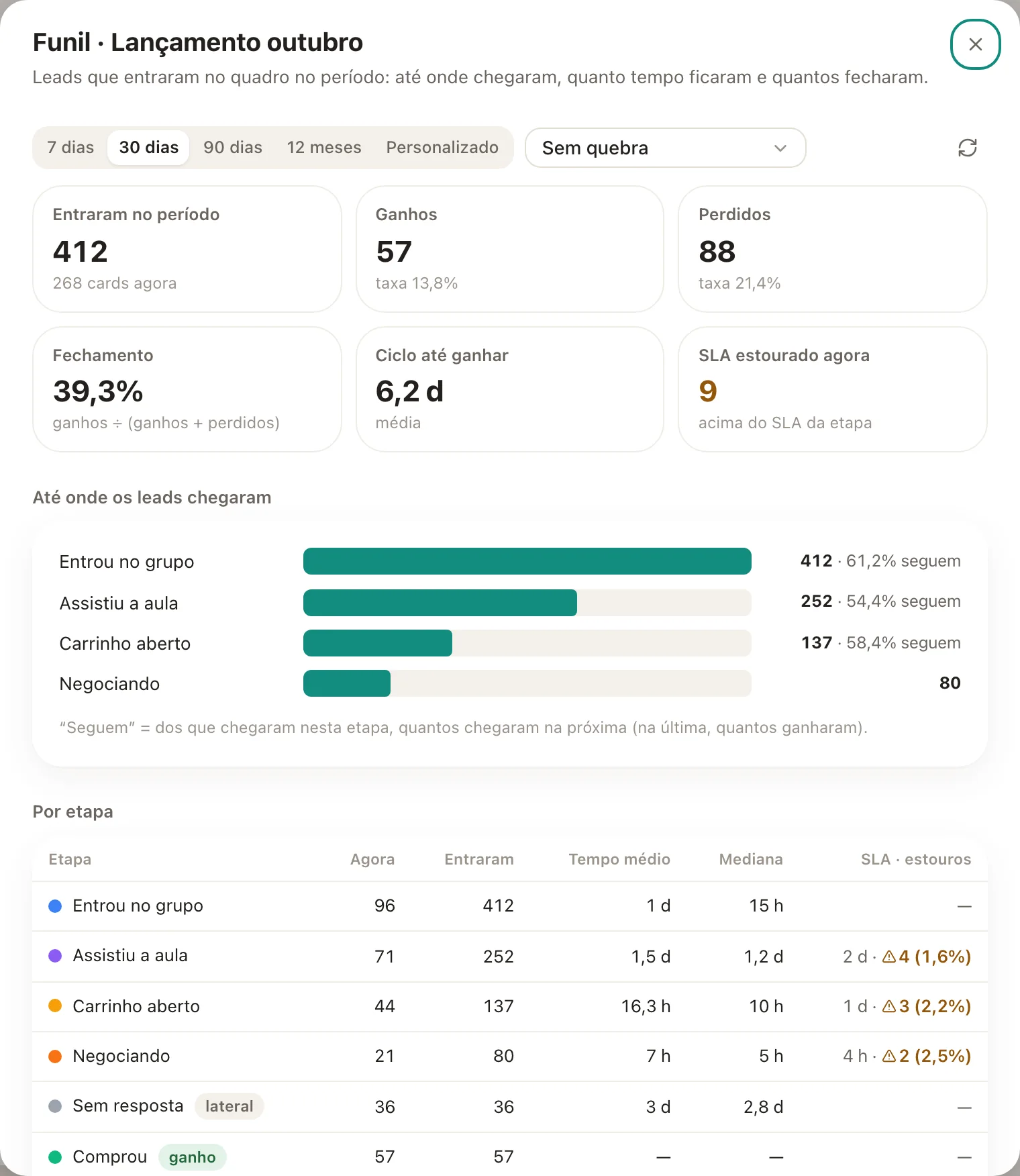This screenshot has width=1020, height=1176.
Task: Close the Funil Lançamento outubro dialog
Action: coord(976,44)
